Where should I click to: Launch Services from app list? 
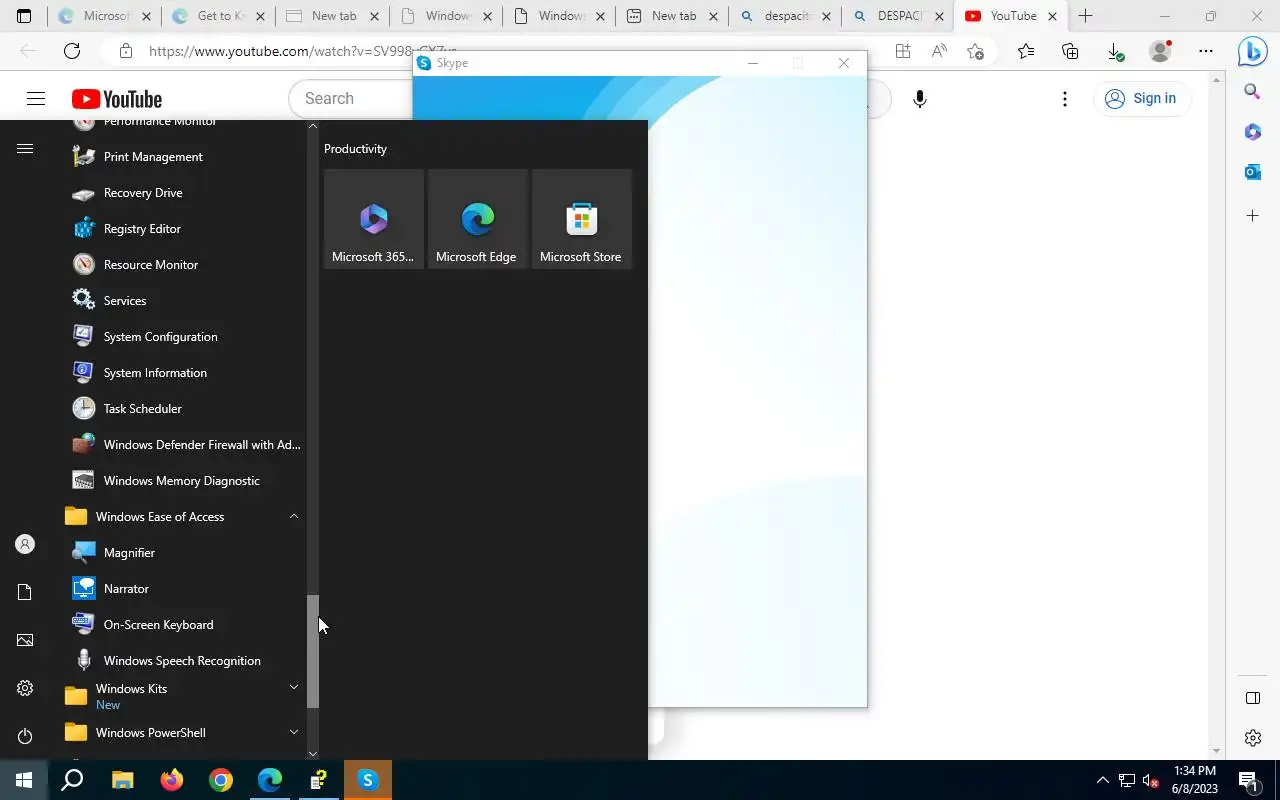(185, 301)
